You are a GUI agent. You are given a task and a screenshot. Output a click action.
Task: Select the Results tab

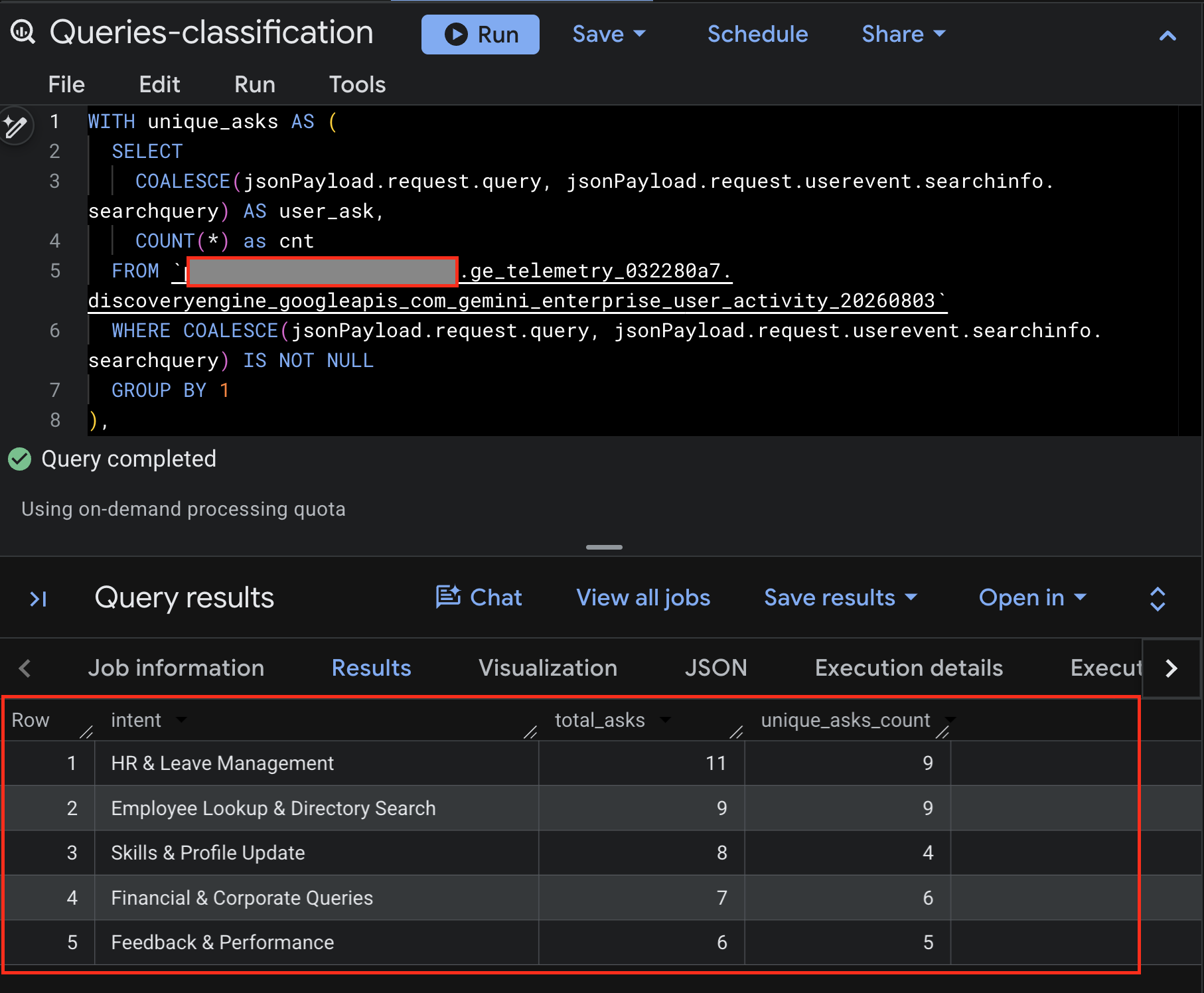pos(371,668)
